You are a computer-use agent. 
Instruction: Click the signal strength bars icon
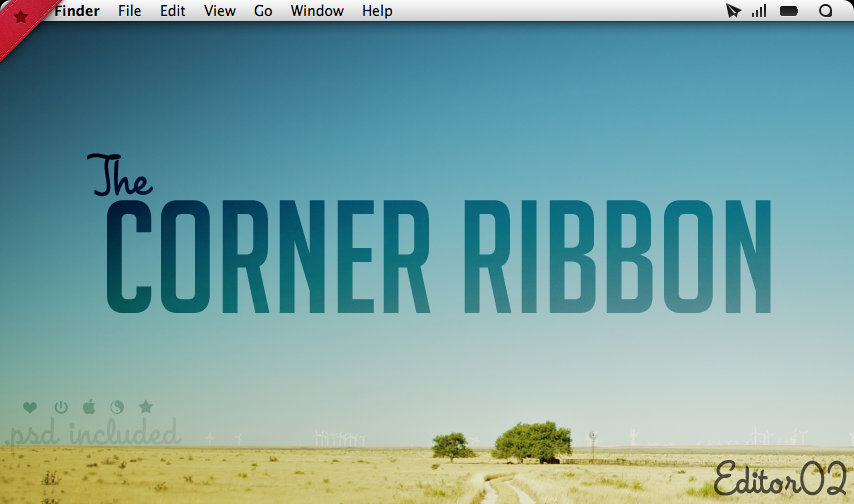coord(759,11)
